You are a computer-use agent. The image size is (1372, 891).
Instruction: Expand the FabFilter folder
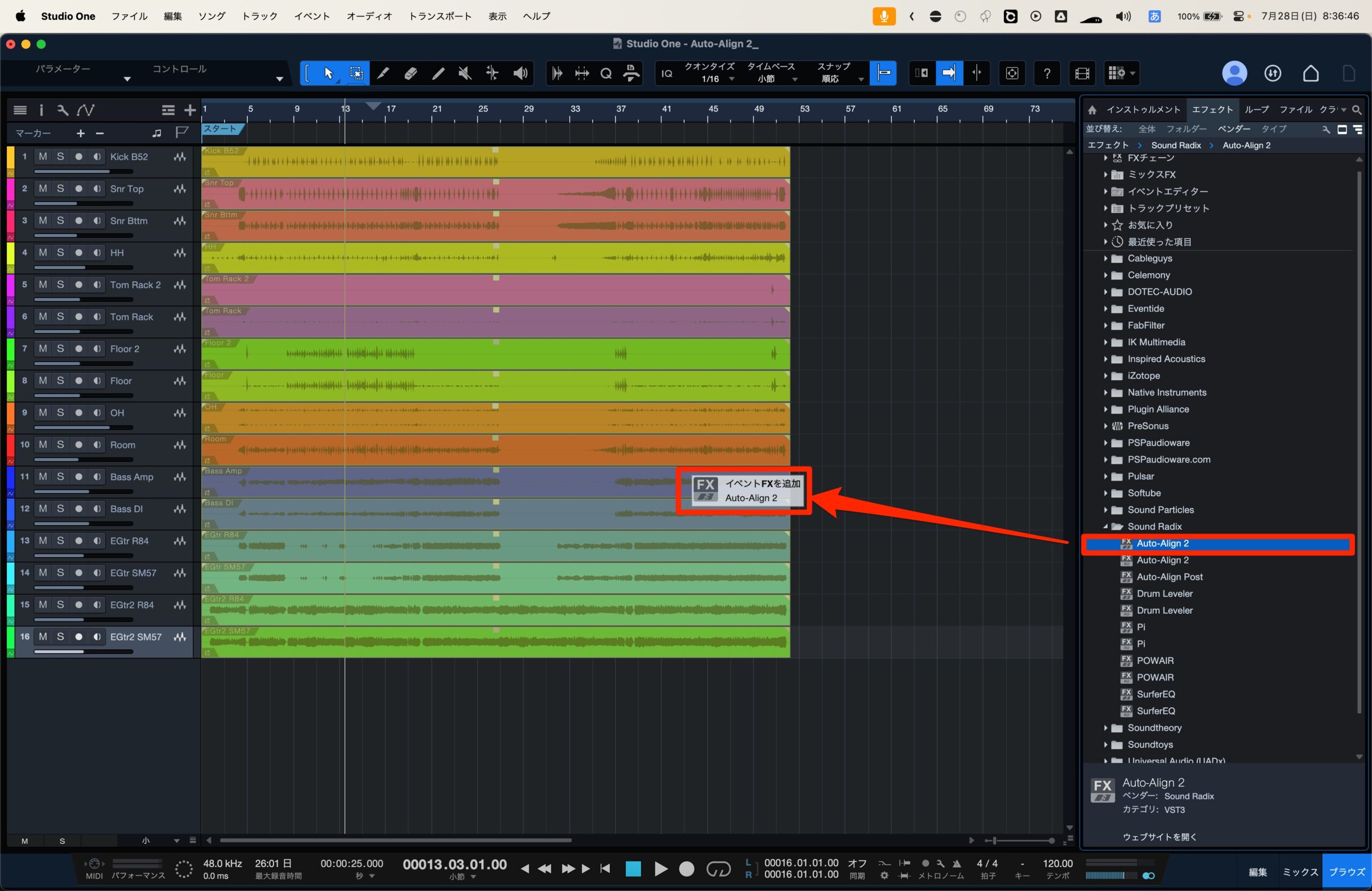click(x=1105, y=326)
